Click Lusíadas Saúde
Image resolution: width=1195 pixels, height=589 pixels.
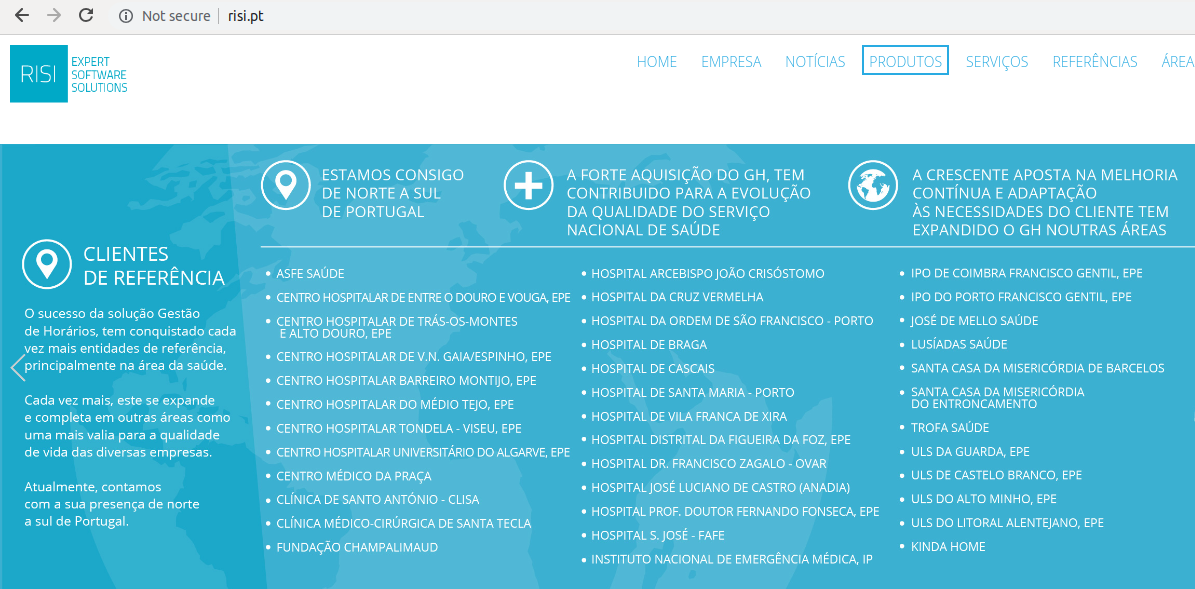[959, 344]
